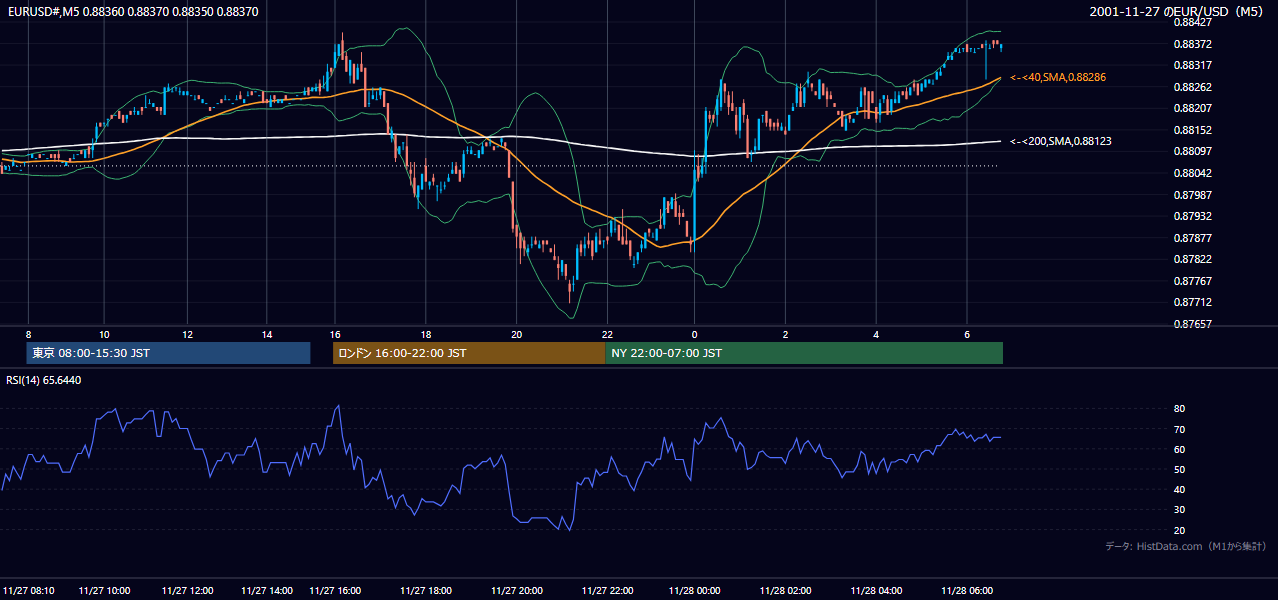Click the white 200 SMA 0.88123 label

click(1061, 142)
